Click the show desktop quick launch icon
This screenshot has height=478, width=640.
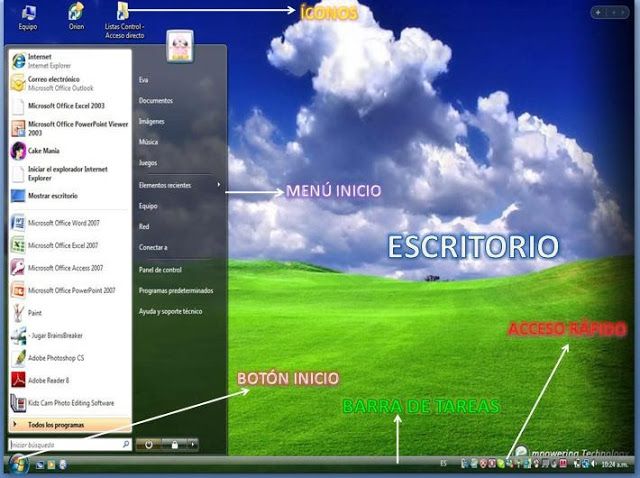click(40, 465)
